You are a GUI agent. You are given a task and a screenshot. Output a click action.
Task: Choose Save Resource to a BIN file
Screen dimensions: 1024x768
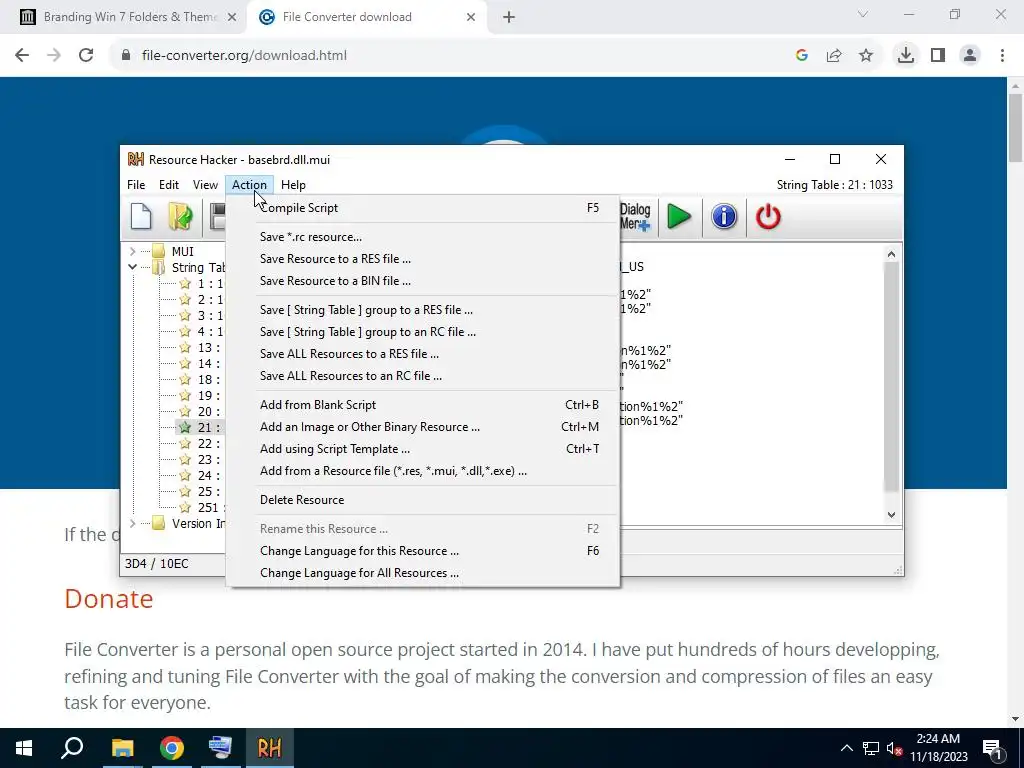(423, 281)
